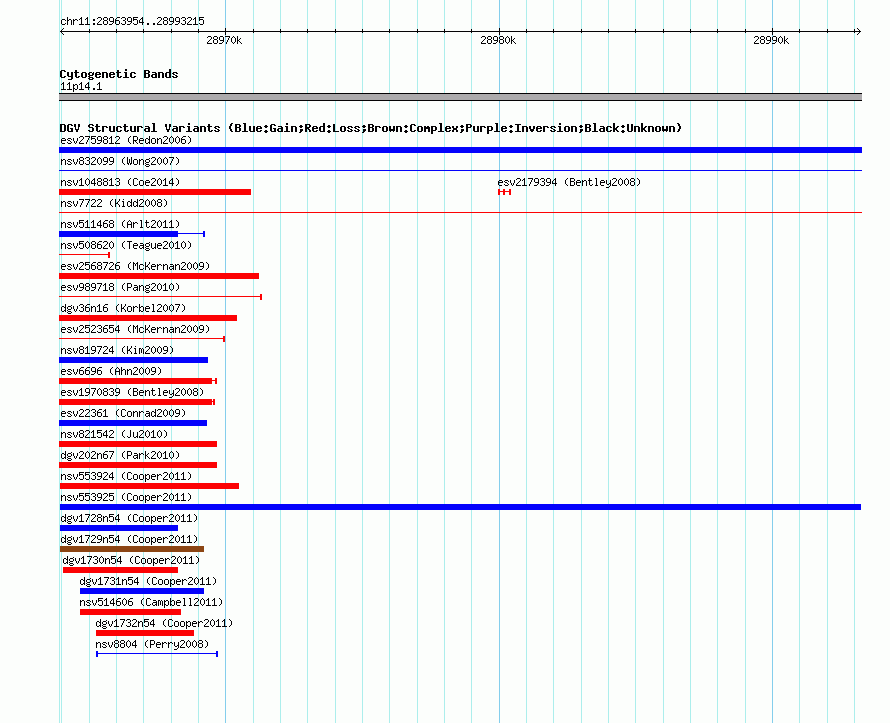Select nsv508620 (Teague2010) variant label
This screenshot has width=890, height=723.
(126, 245)
